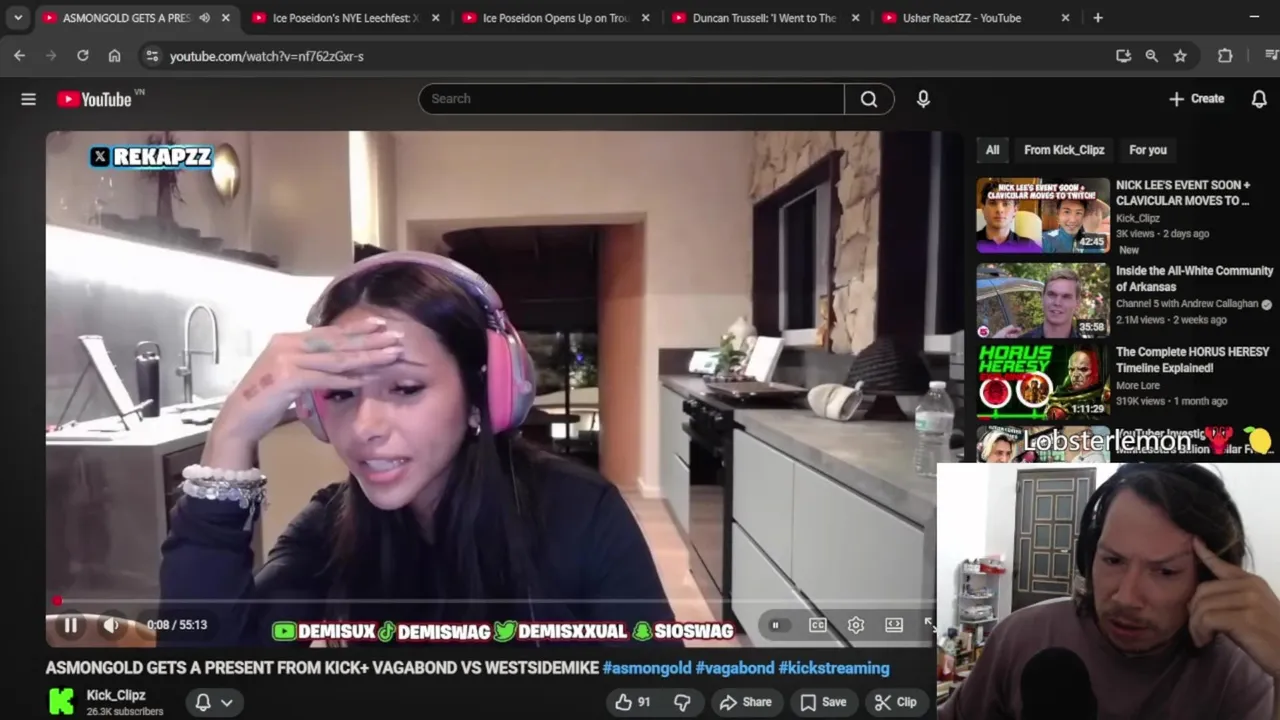This screenshot has width=1280, height=720.
Task: Focus the YouTube search box
Action: [x=632, y=99]
